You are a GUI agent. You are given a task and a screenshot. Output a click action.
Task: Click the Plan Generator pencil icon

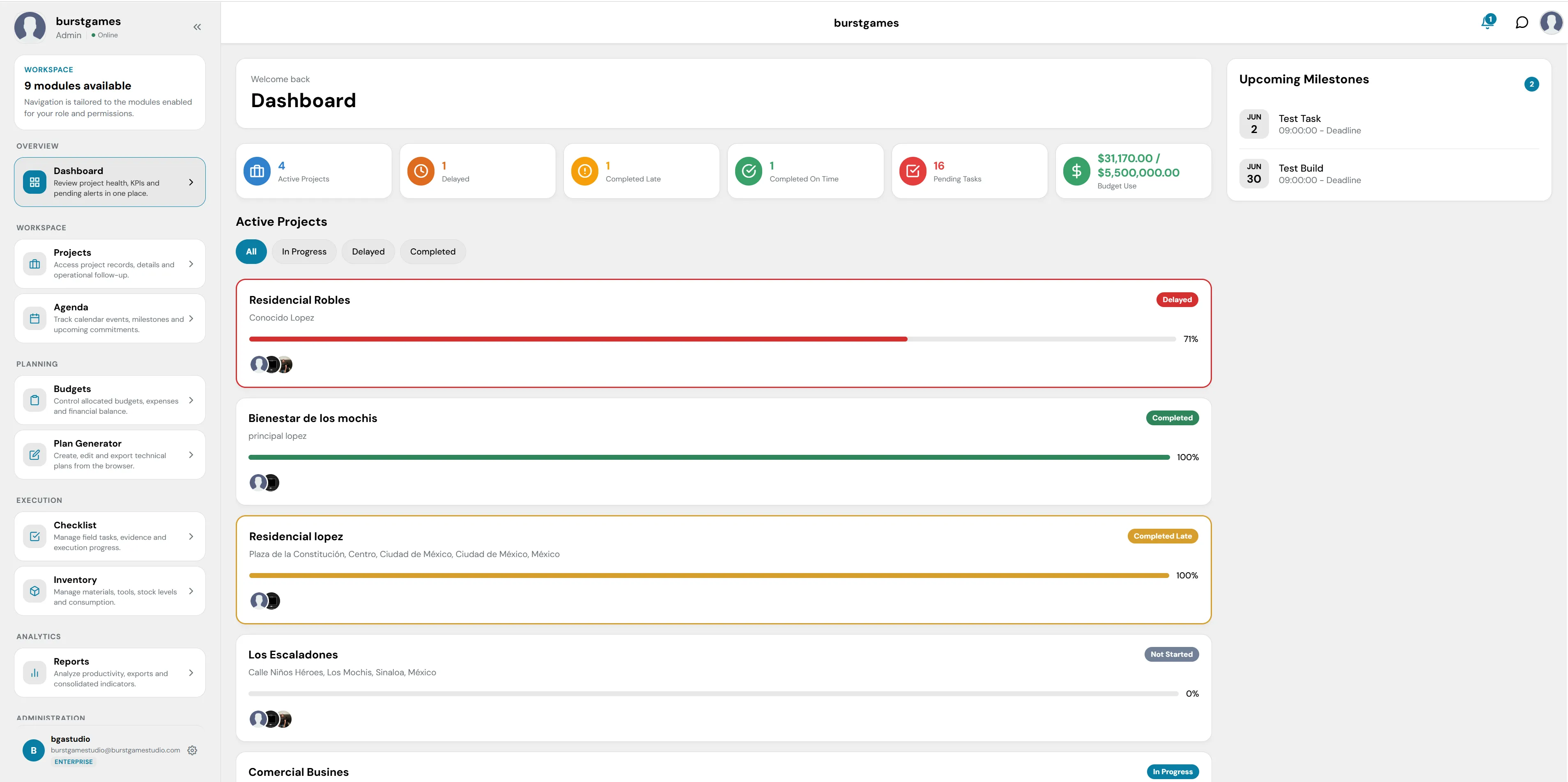point(34,454)
